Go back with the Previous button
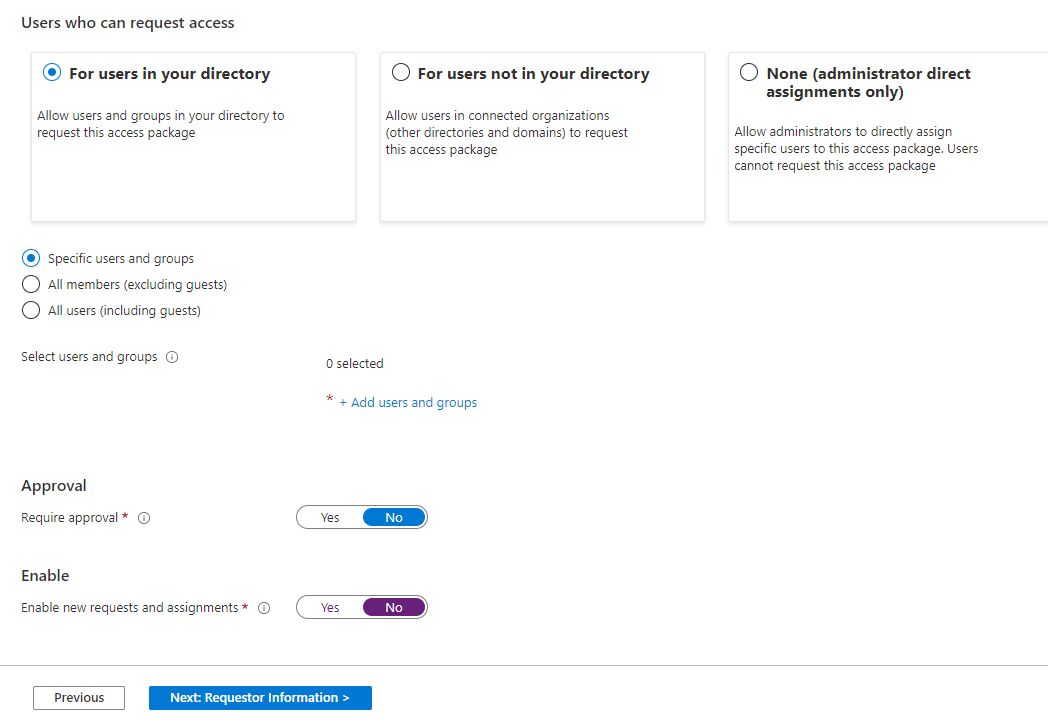Viewport: 1048px width, 726px height. point(79,698)
